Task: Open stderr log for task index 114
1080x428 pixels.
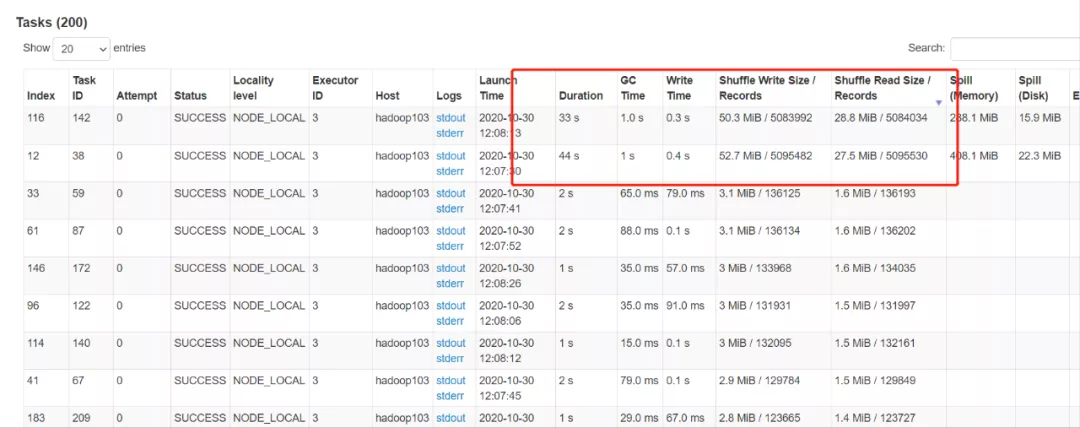Action: [x=451, y=358]
